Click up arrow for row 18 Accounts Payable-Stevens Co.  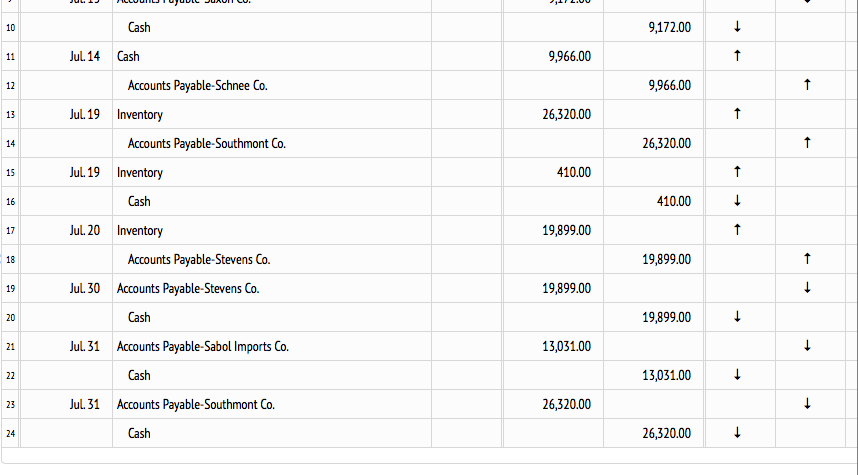pos(807,259)
